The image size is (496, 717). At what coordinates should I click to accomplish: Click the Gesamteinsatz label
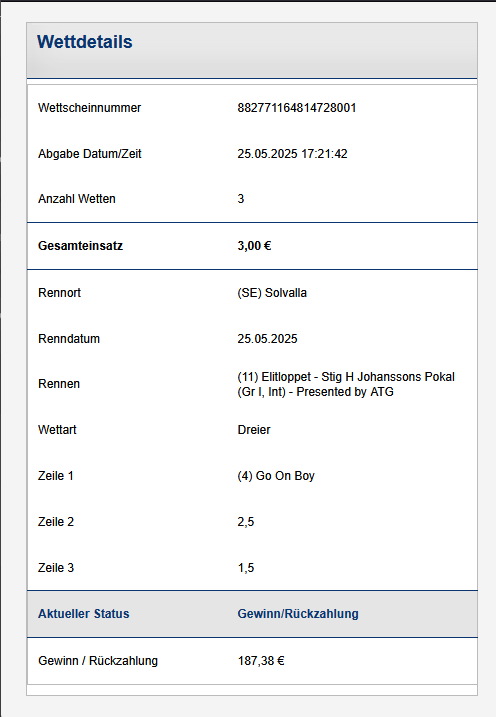pos(80,246)
